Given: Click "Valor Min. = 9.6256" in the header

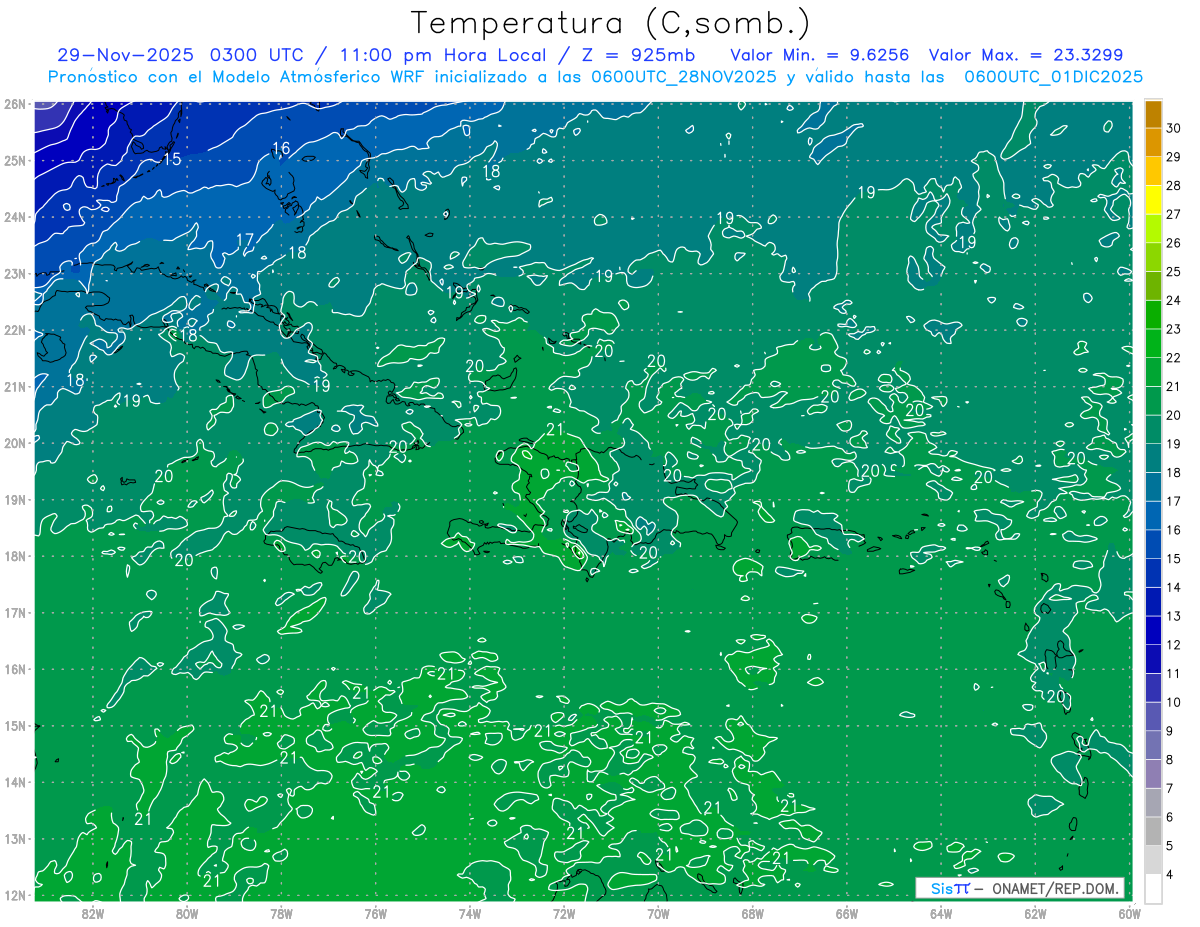Looking at the screenshot, I should (820, 55).
